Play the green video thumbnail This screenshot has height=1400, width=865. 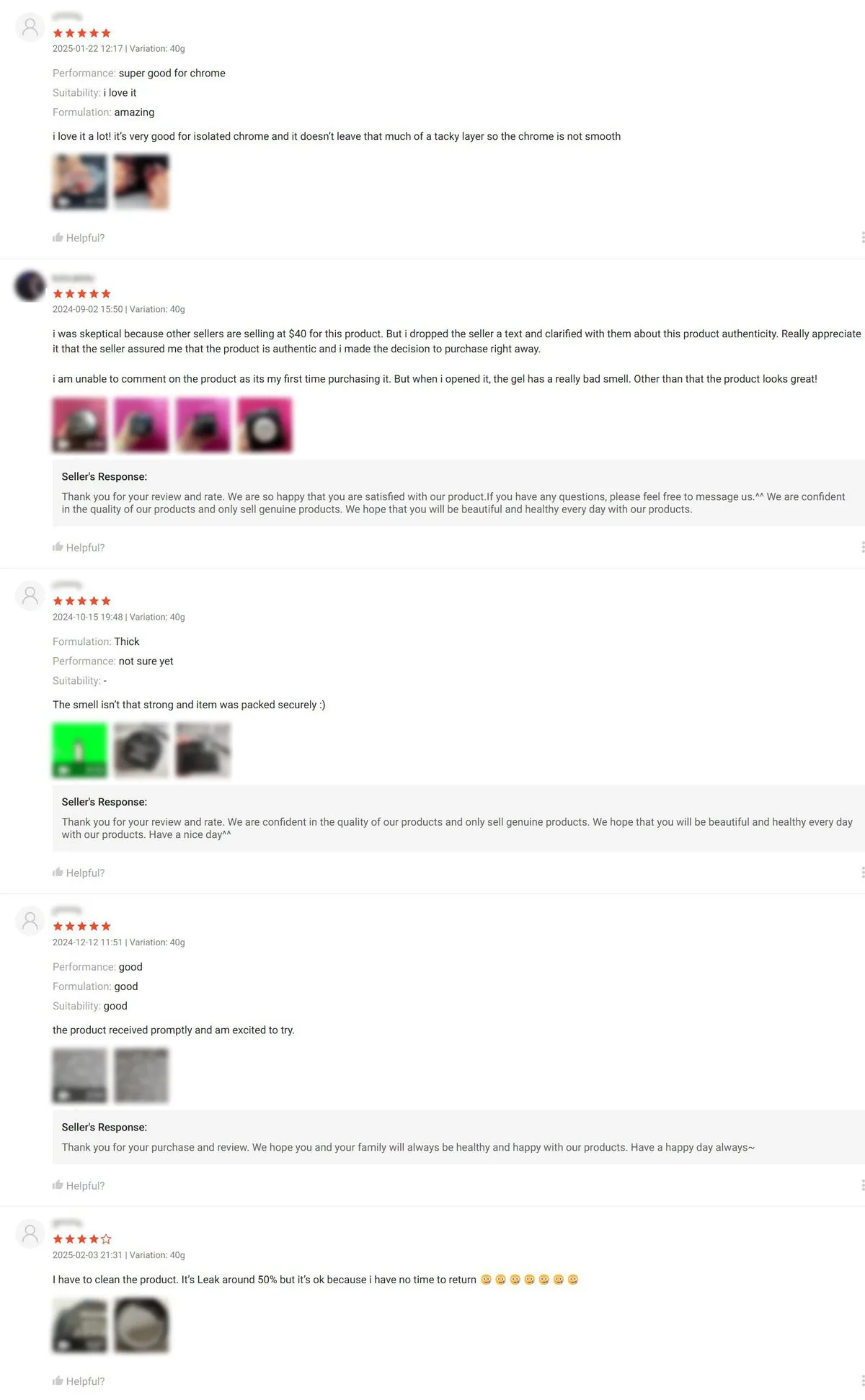tap(80, 750)
